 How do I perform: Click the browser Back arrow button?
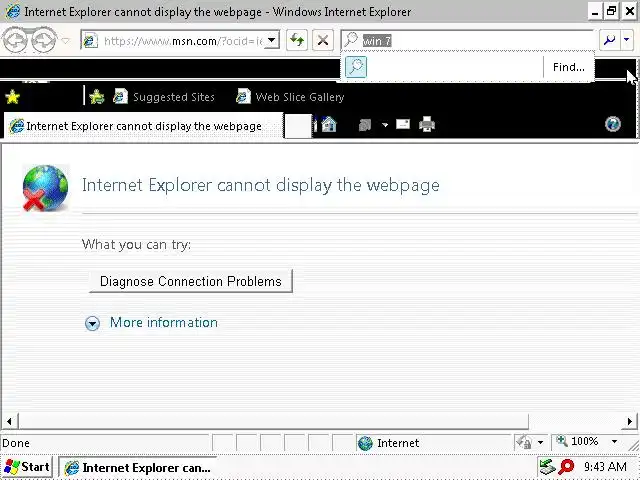pos(15,40)
